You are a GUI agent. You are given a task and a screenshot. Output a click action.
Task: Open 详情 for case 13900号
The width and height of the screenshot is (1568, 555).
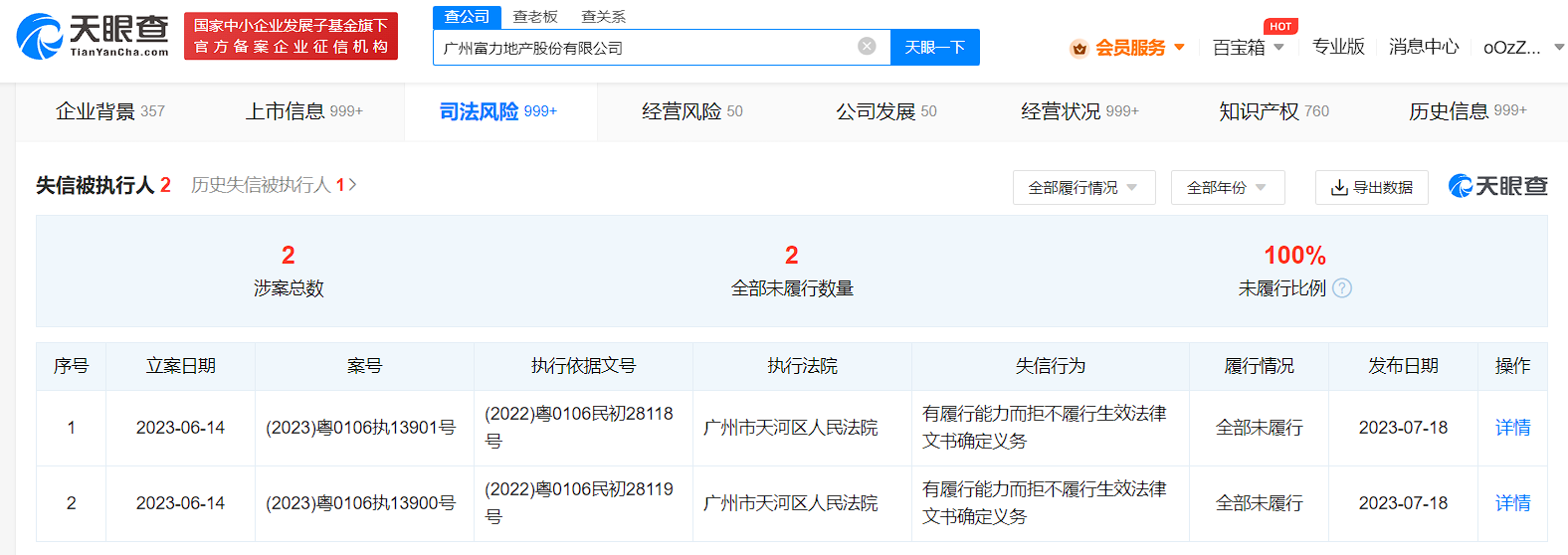tap(1512, 503)
